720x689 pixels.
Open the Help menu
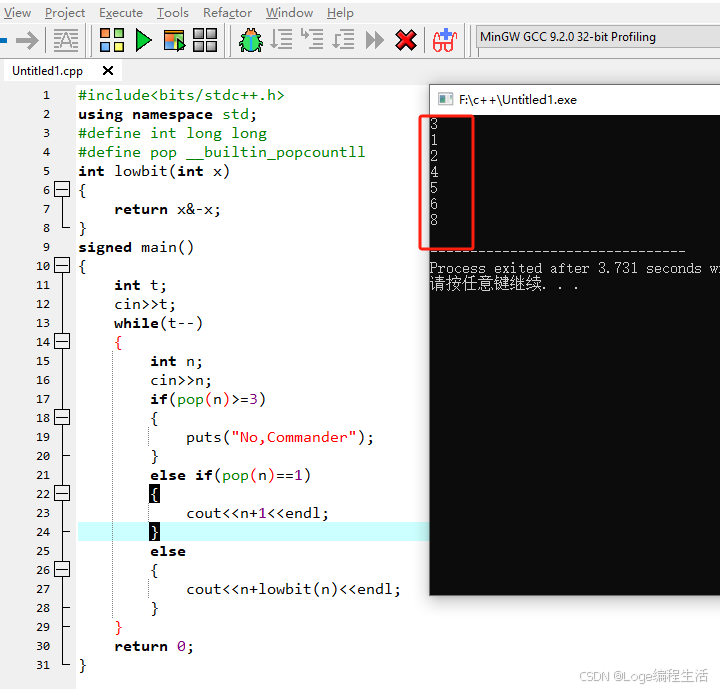pyautogui.click(x=340, y=13)
